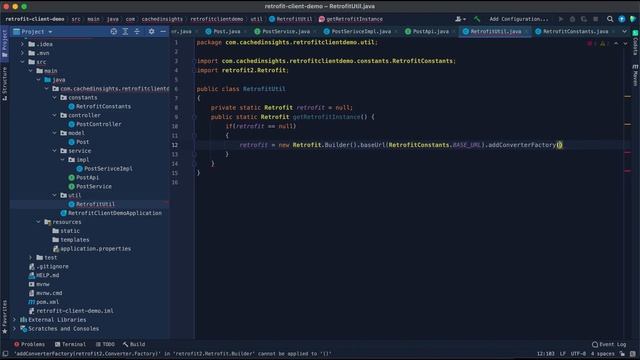Collapse the src folder
The height and width of the screenshot is (360, 640).
point(22,62)
